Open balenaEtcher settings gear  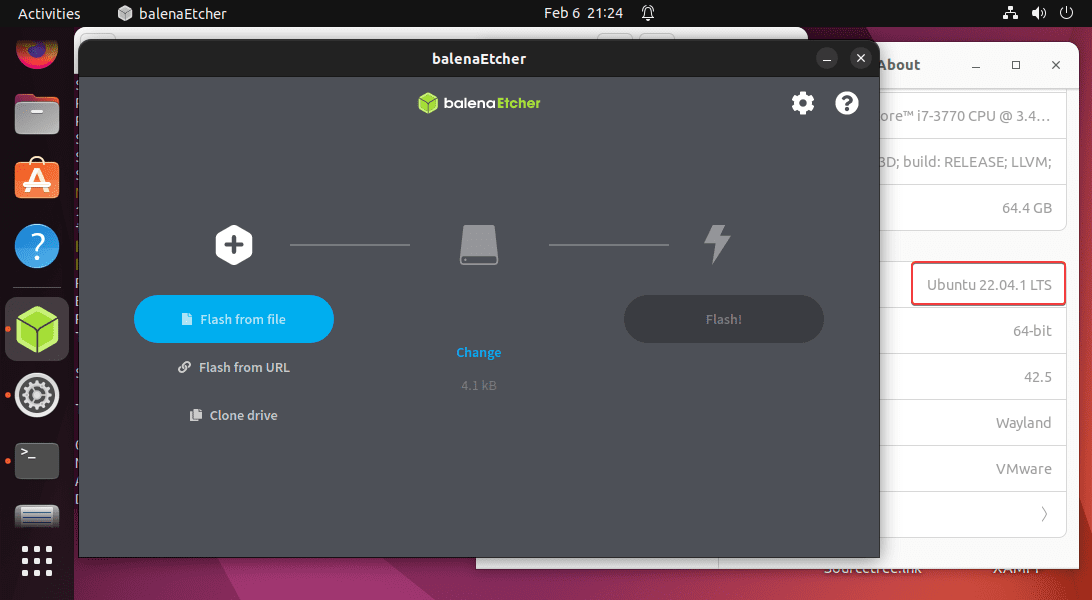tap(802, 103)
